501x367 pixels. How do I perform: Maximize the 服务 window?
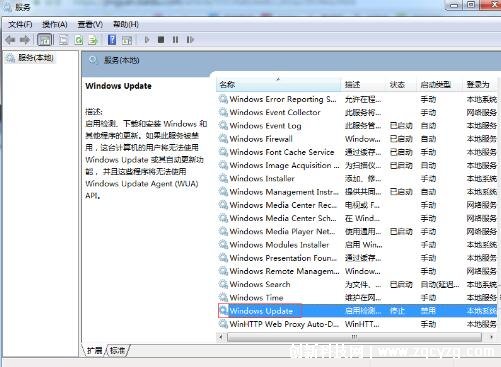pos(471,5)
